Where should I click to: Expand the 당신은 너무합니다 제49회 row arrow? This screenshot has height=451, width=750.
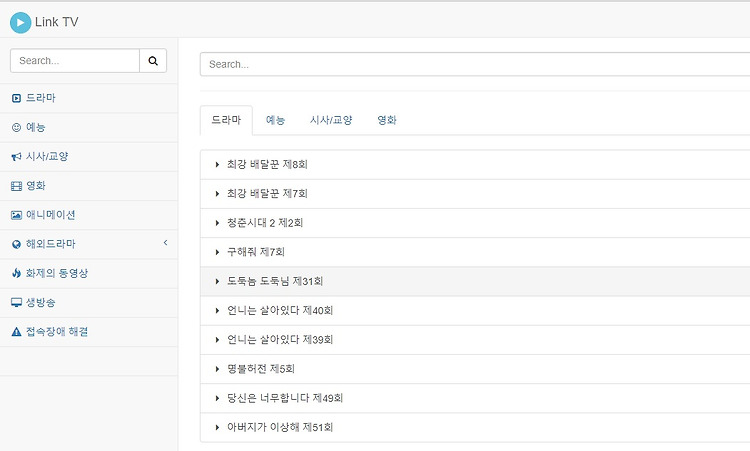coord(217,398)
